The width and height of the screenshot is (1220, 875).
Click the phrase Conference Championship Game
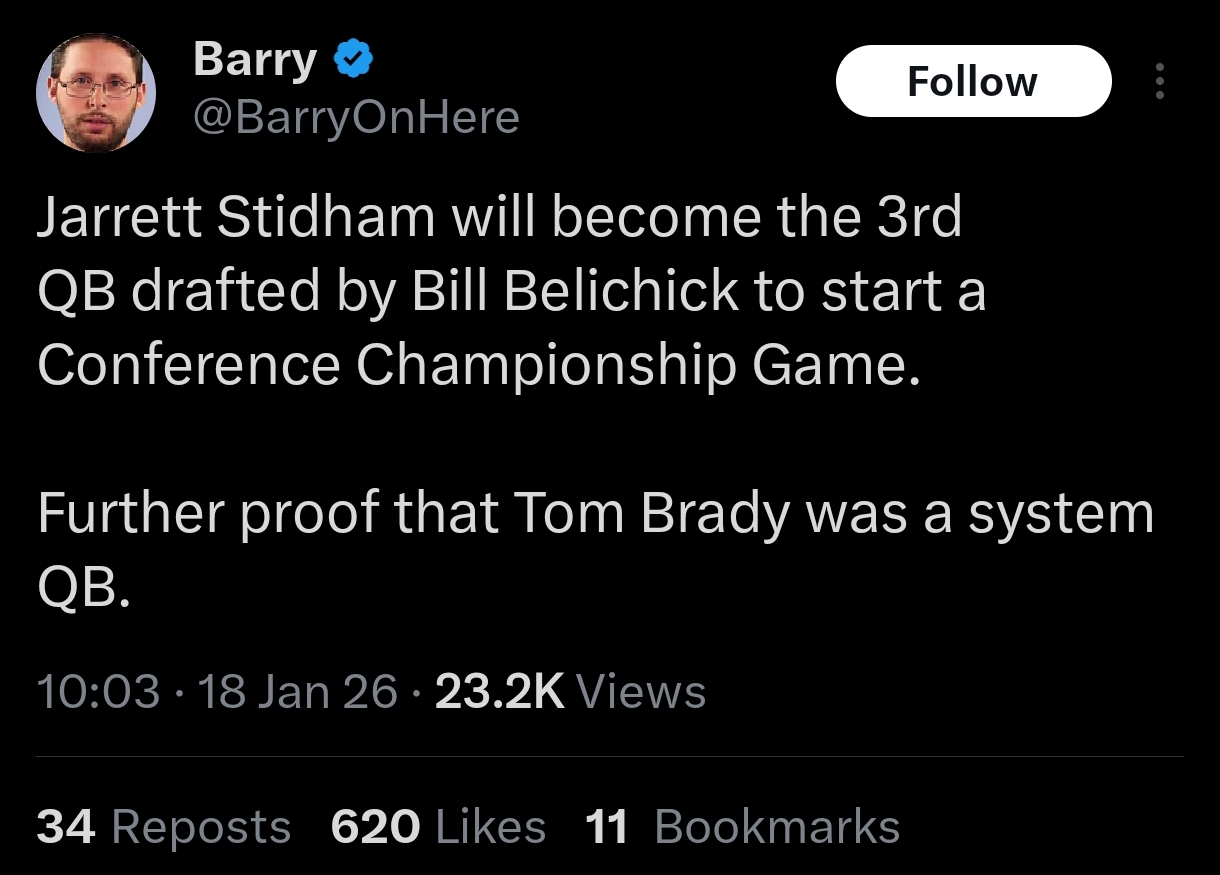tap(476, 365)
